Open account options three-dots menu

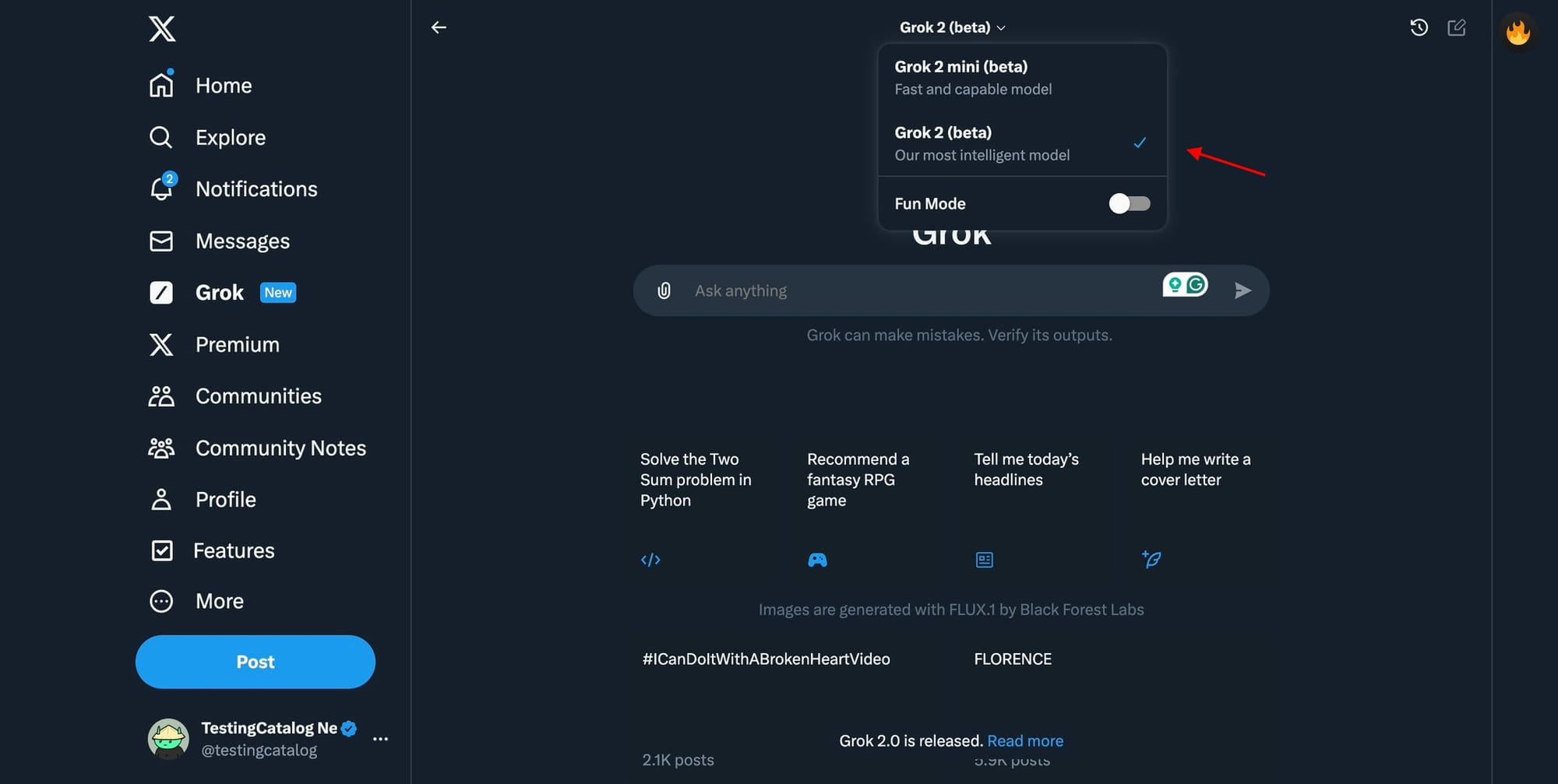(380, 739)
